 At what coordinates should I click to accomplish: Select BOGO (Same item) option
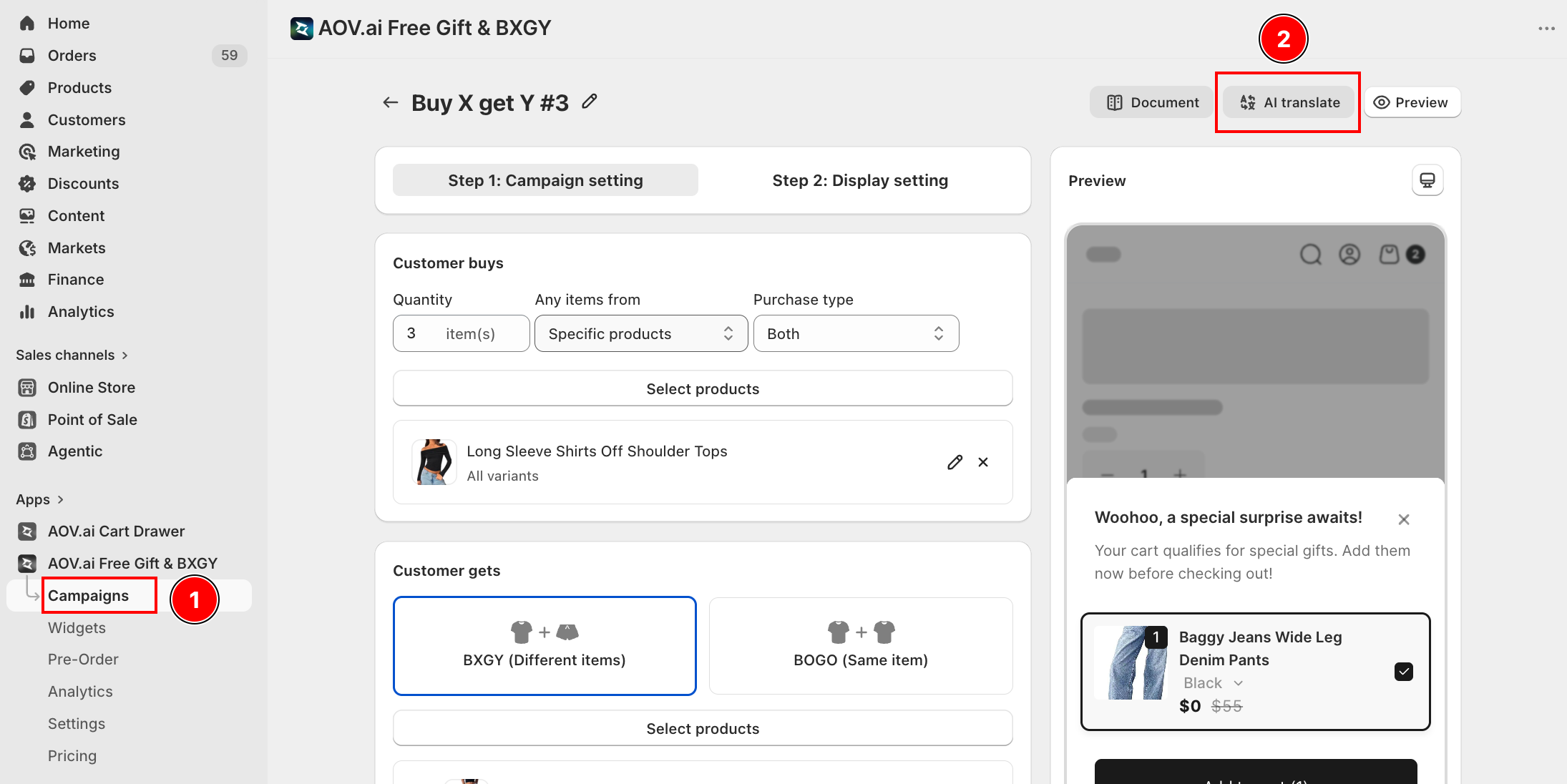click(861, 645)
